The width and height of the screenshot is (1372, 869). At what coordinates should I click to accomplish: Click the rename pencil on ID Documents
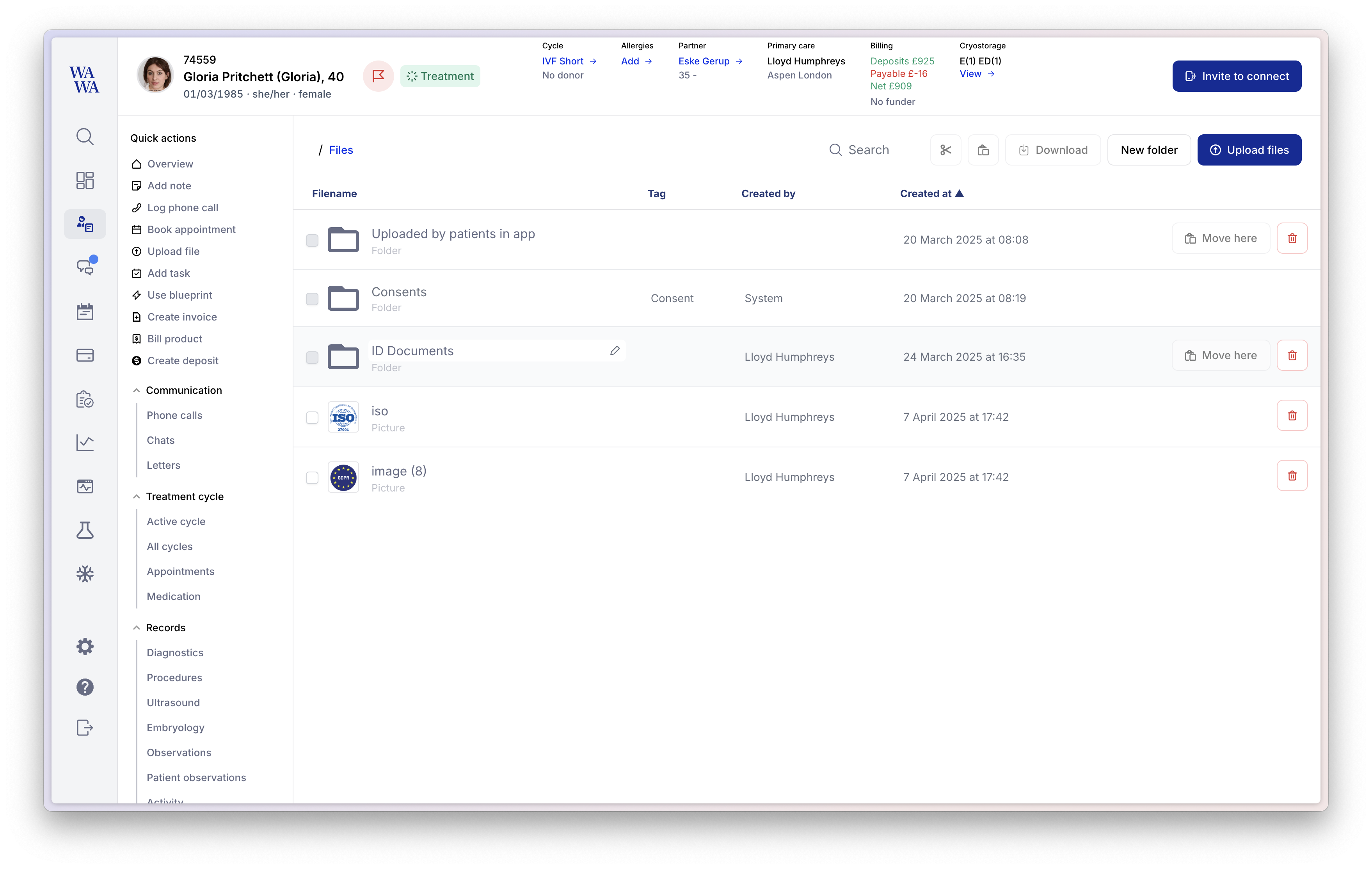(x=614, y=351)
